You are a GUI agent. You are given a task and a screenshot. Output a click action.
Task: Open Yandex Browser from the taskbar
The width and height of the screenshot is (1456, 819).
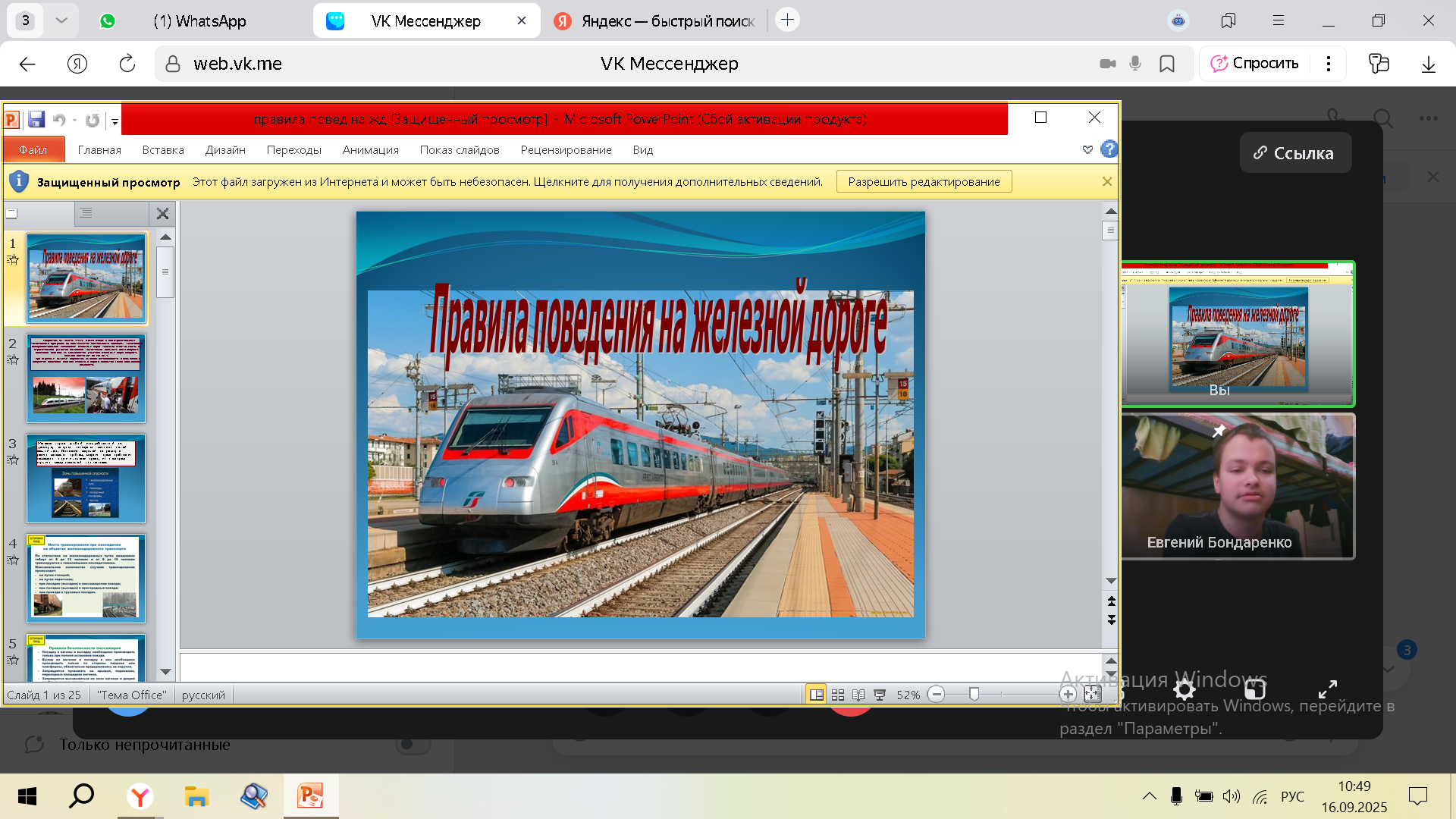(x=140, y=796)
